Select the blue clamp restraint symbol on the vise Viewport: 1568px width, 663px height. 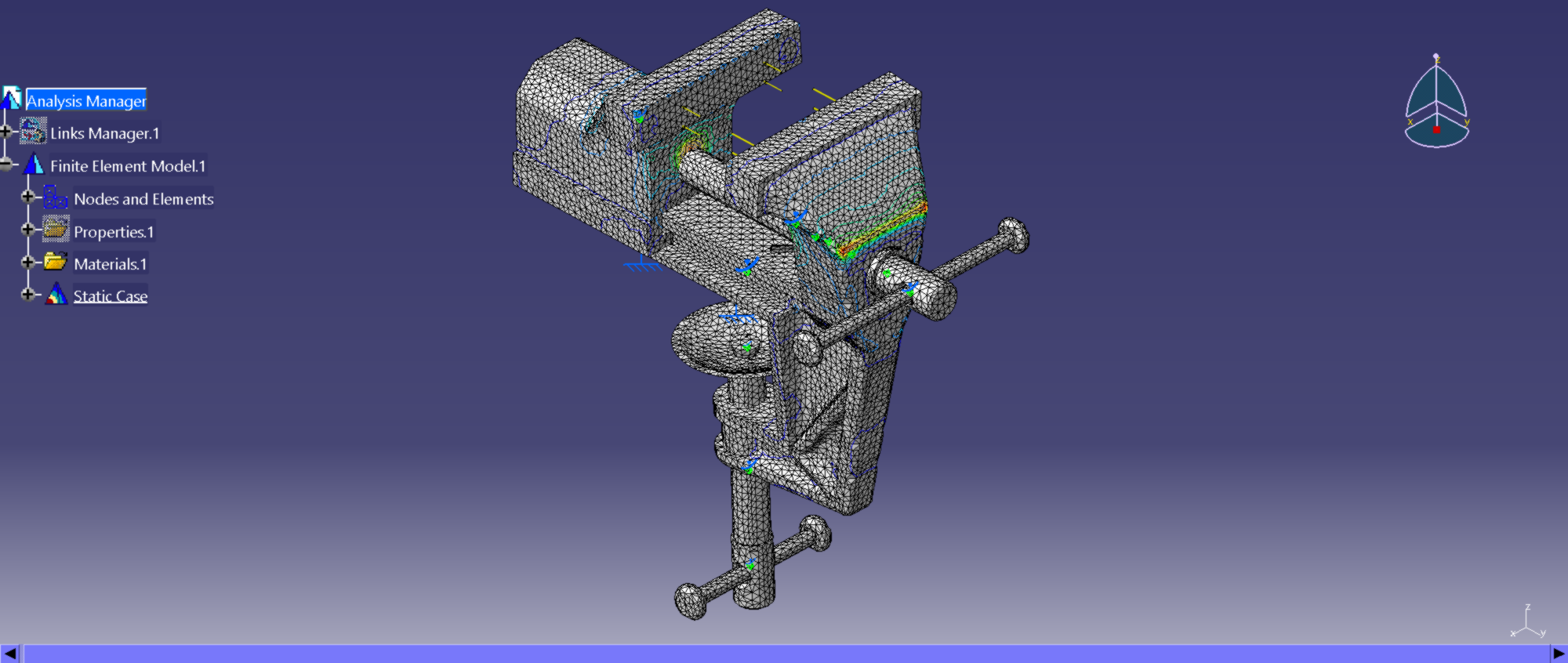click(642, 264)
